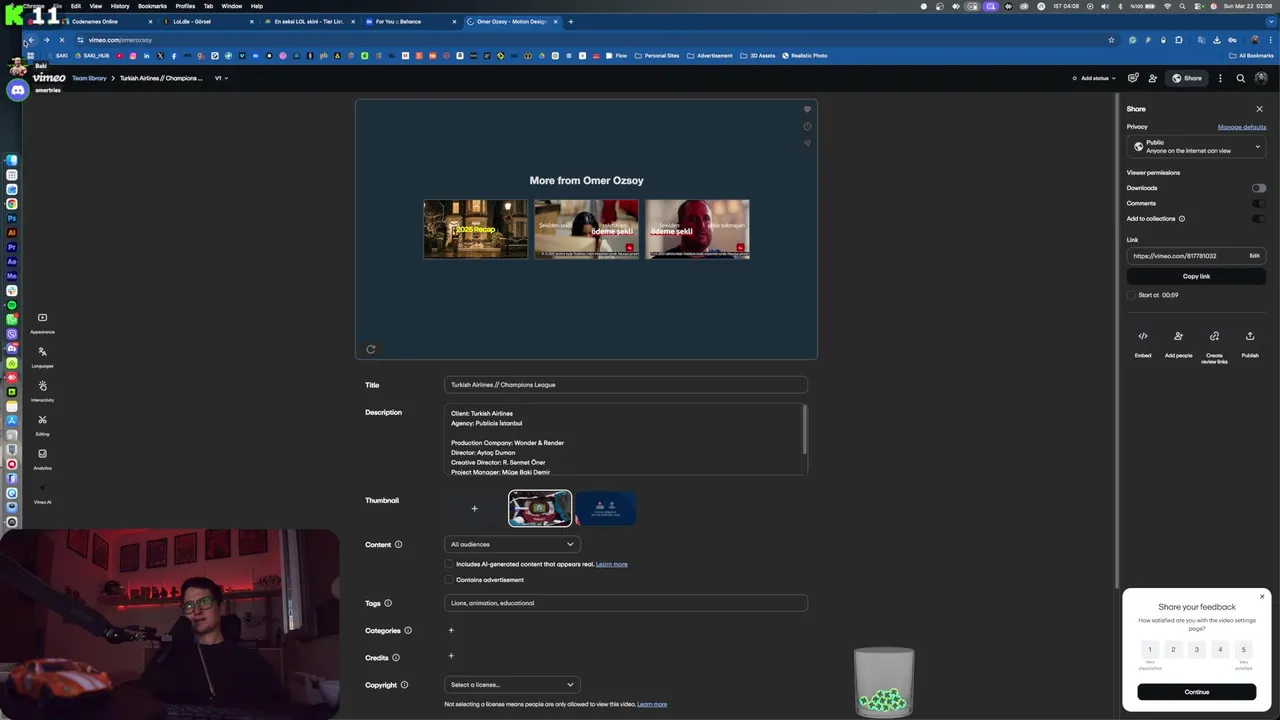Close the feedback popup
This screenshot has width=1280, height=720.
1261,597
